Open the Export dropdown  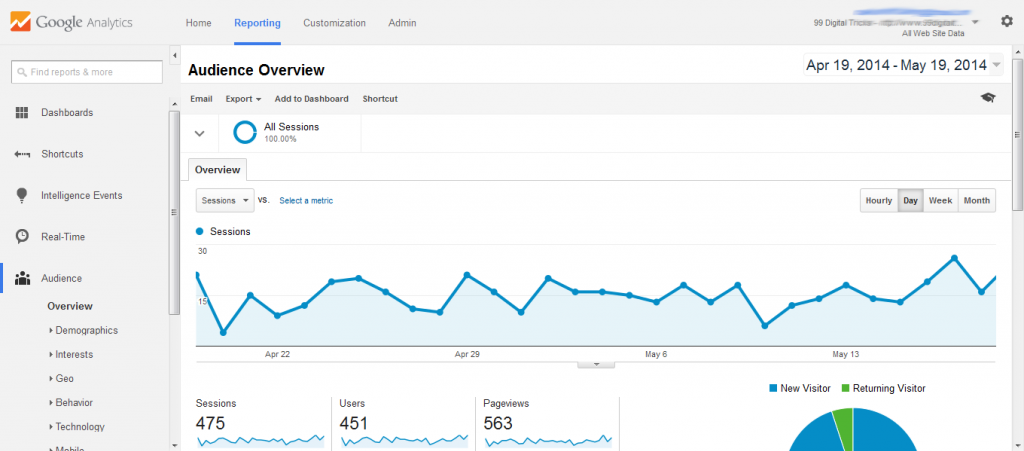click(x=244, y=99)
